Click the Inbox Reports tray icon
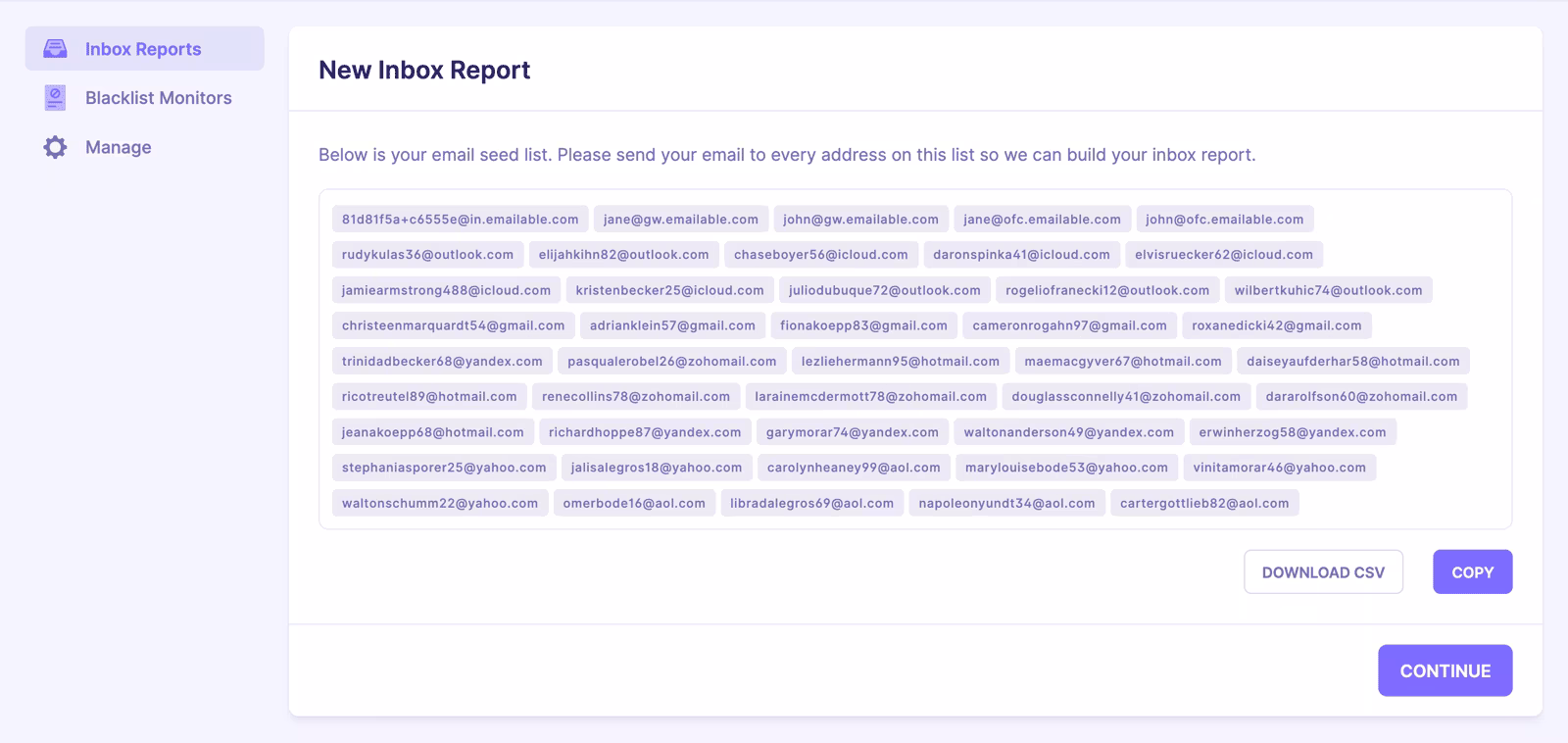1568x743 pixels. coord(56,49)
